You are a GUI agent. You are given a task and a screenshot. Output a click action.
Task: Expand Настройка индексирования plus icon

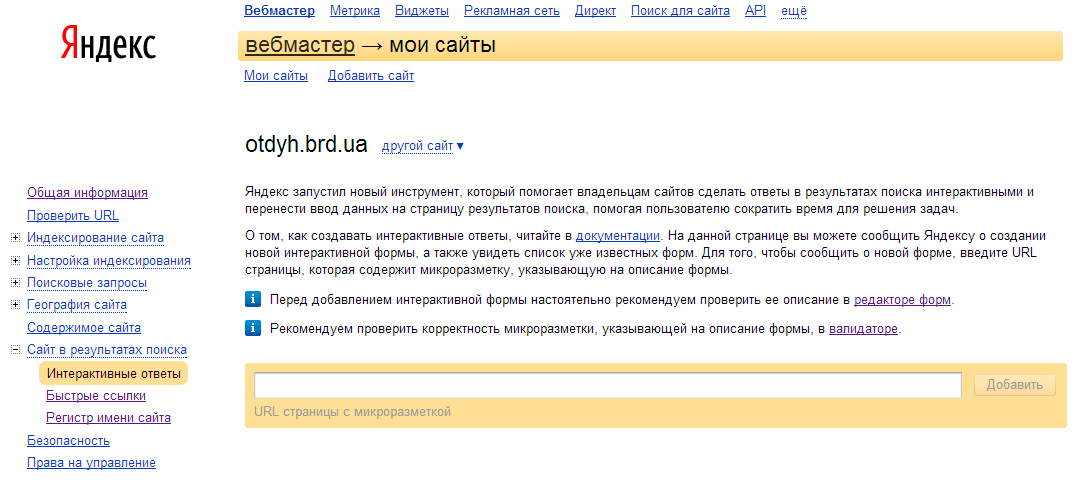[15, 261]
